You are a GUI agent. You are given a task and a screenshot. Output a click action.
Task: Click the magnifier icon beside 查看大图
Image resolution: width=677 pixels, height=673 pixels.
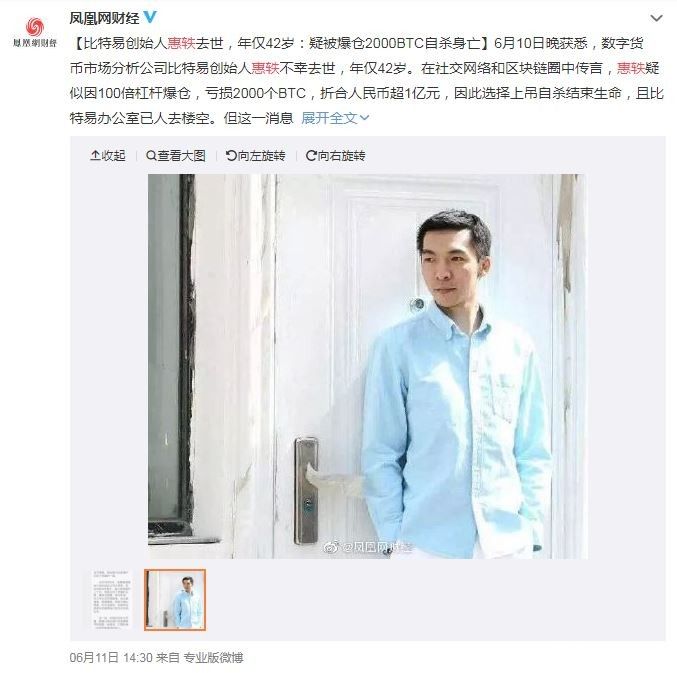click(x=151, y=156)
